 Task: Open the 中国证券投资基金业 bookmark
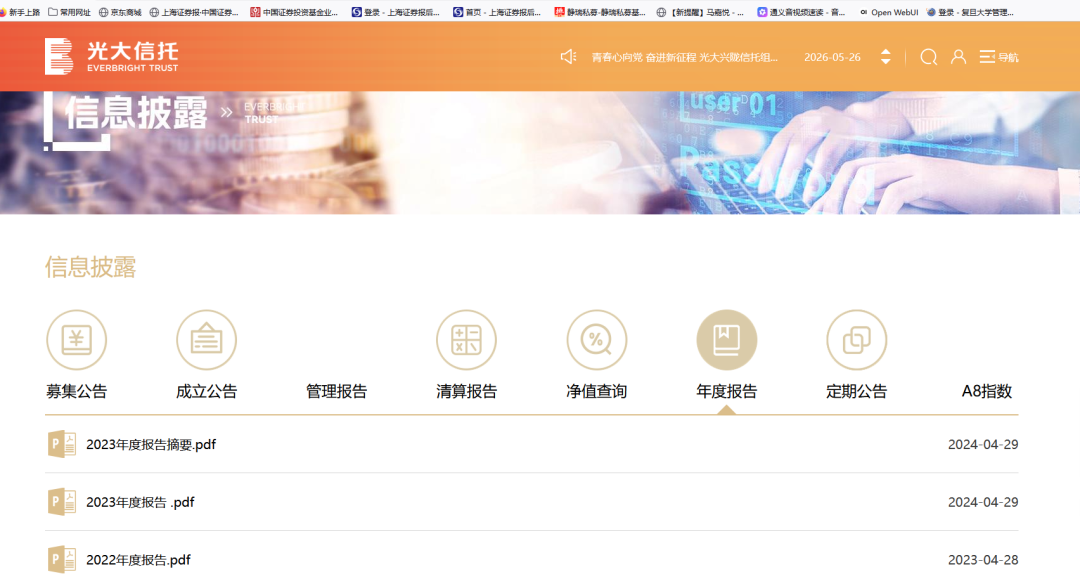coord(294,12)
